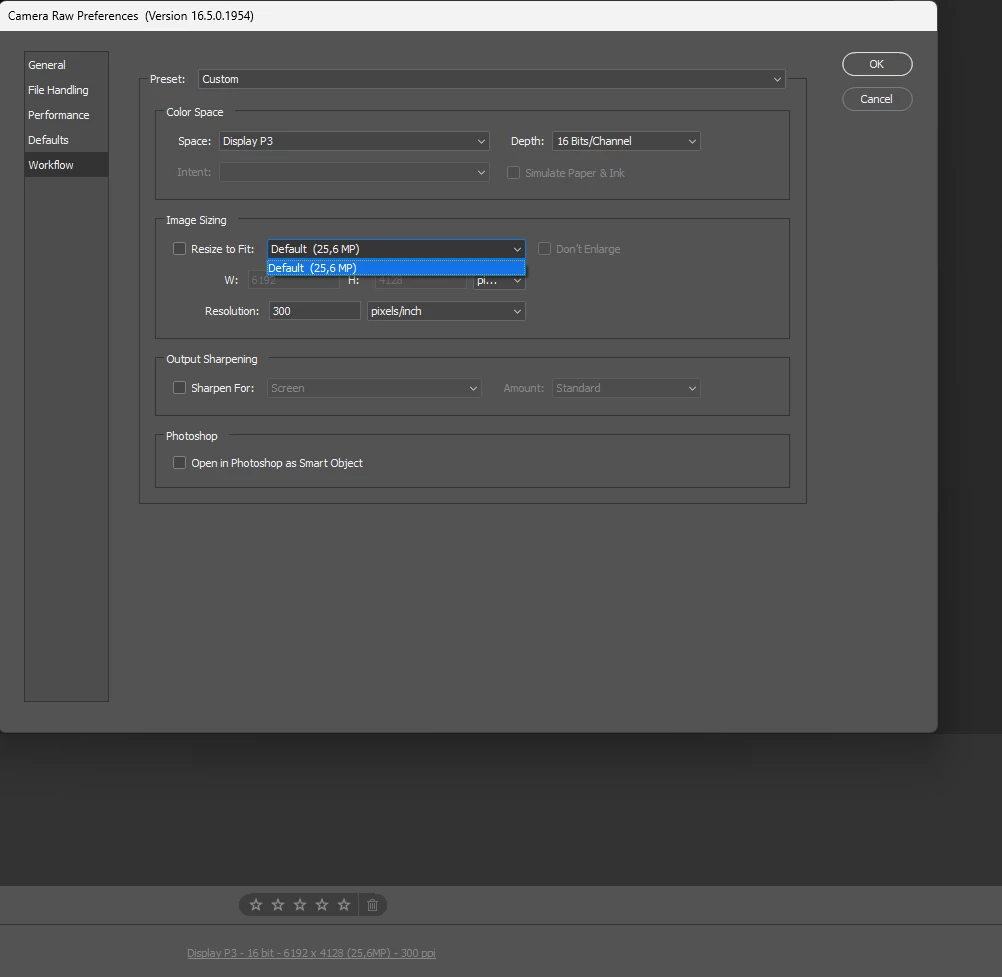The height and width of the screenshot is (977, 1002).
Task: Open the width/height units dropdown
Action: (499, 282)
